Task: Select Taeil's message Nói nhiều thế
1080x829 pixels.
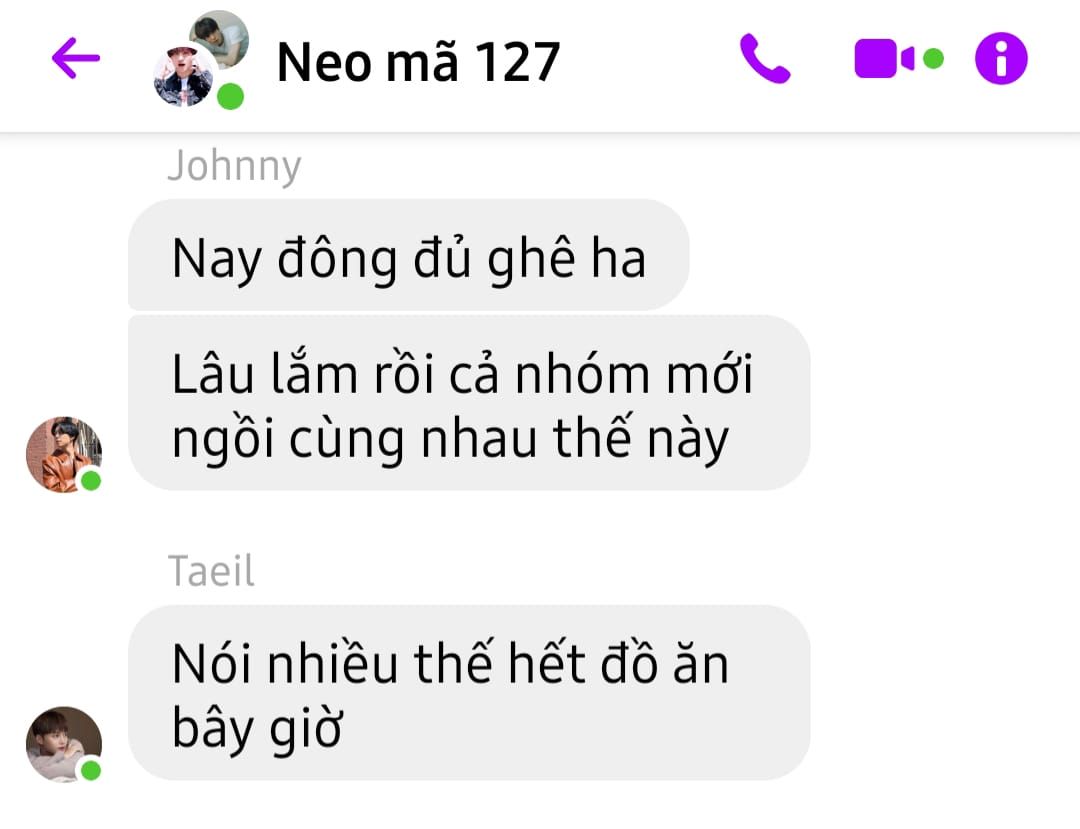Action: tap(469, 693)
